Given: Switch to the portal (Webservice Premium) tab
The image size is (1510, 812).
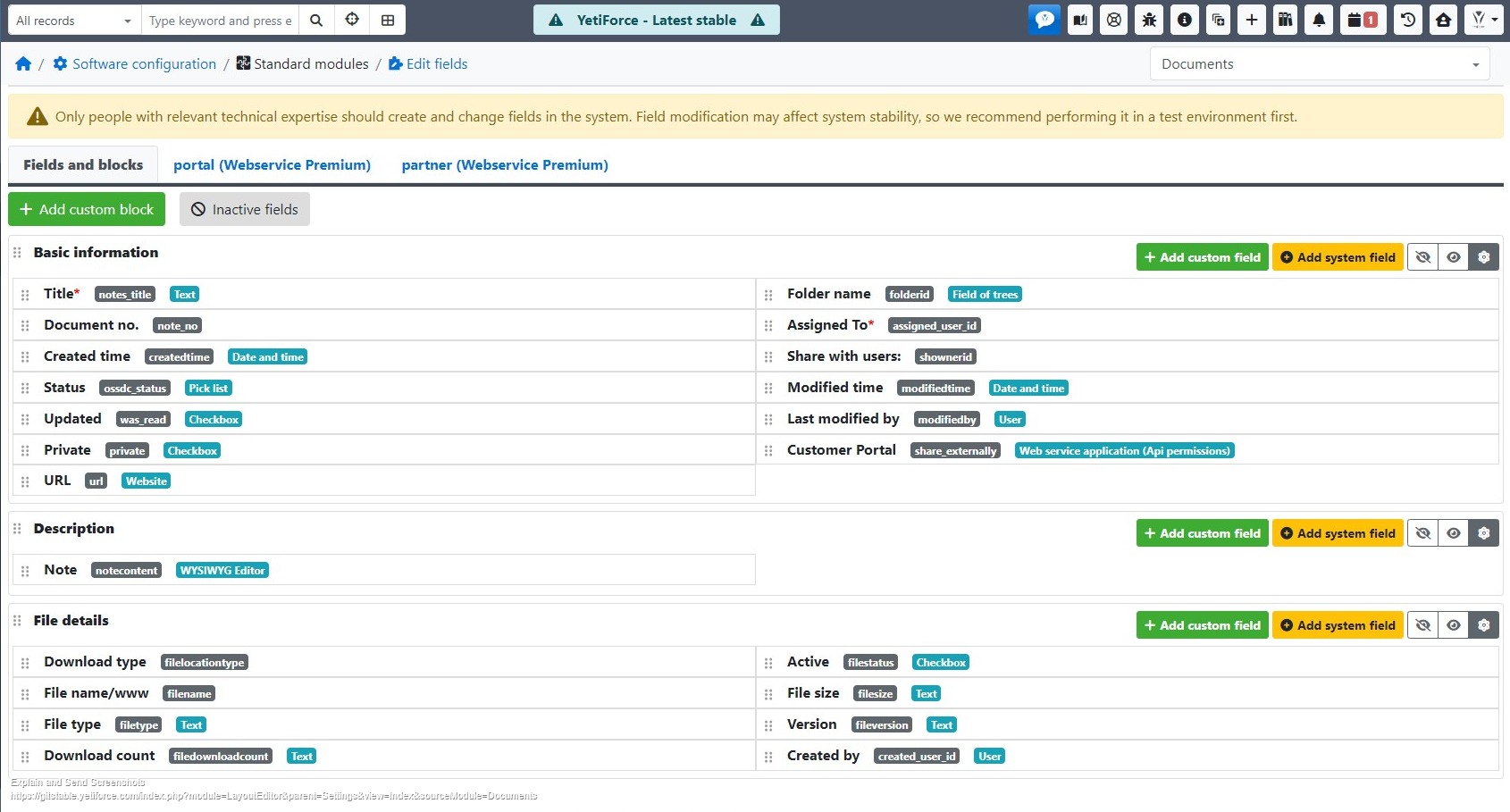Looking at the screenshot, I should point(272,164).
